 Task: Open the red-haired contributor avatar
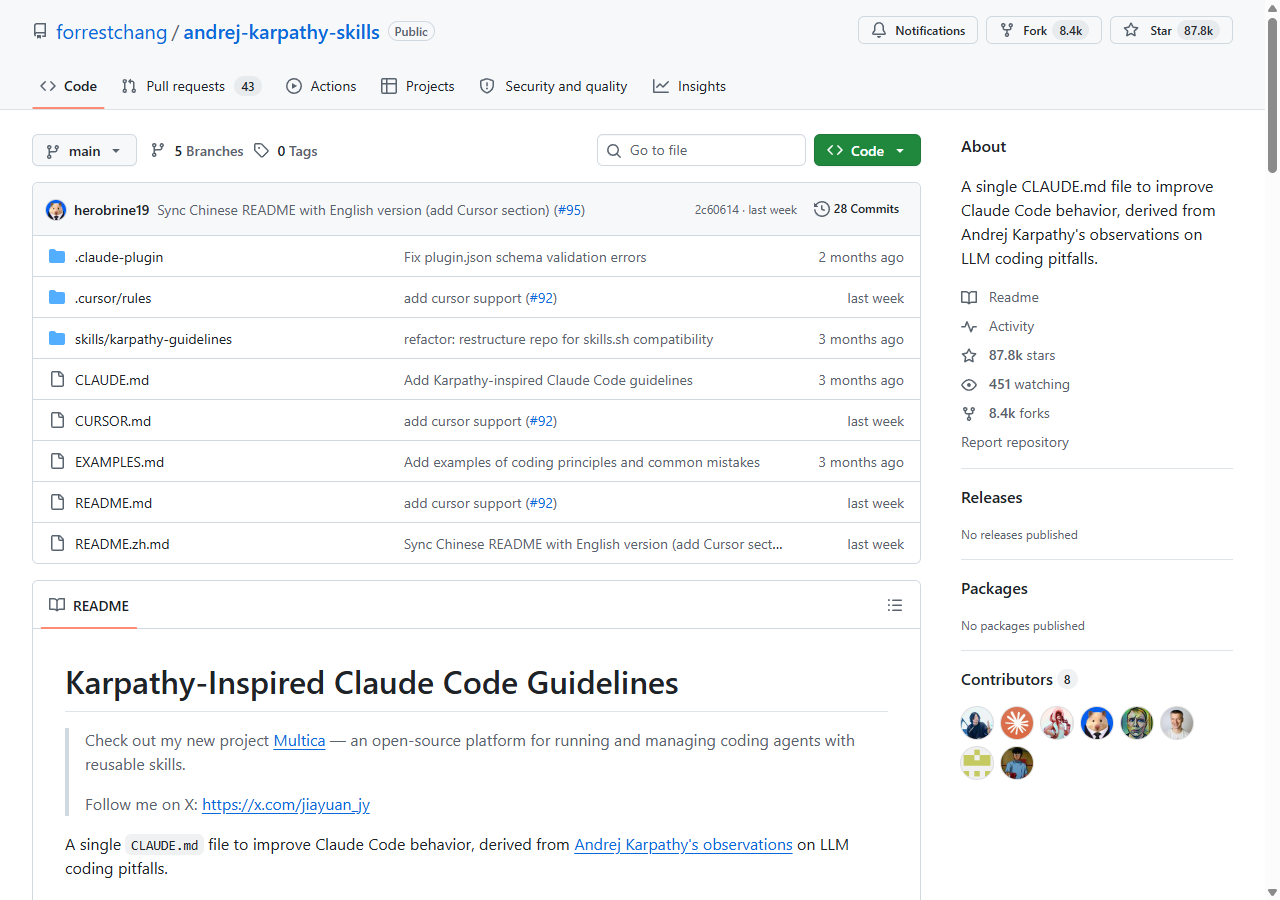pyautogui.click(x=1057, y=723)
